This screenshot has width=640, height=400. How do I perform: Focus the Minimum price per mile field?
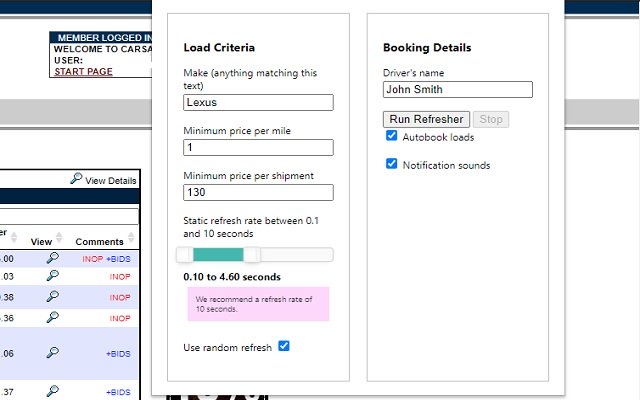tap(258, 147)
